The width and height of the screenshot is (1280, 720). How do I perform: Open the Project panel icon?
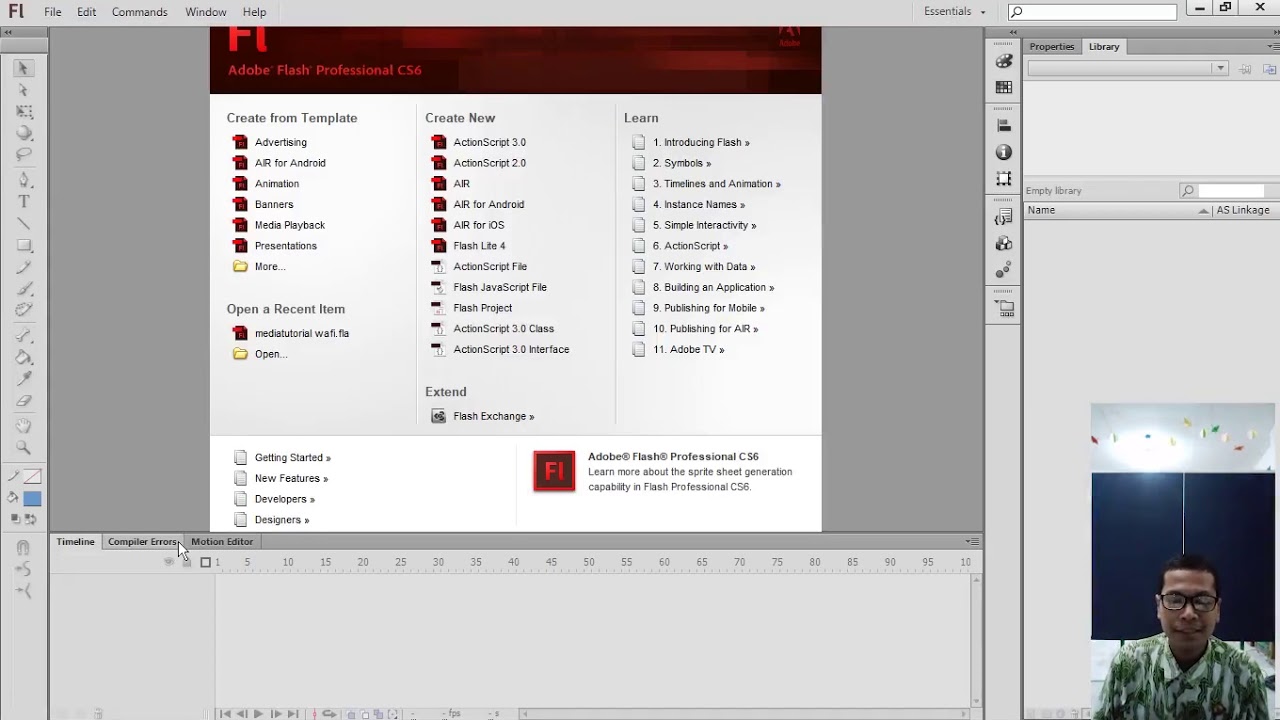pos(1004,308)
